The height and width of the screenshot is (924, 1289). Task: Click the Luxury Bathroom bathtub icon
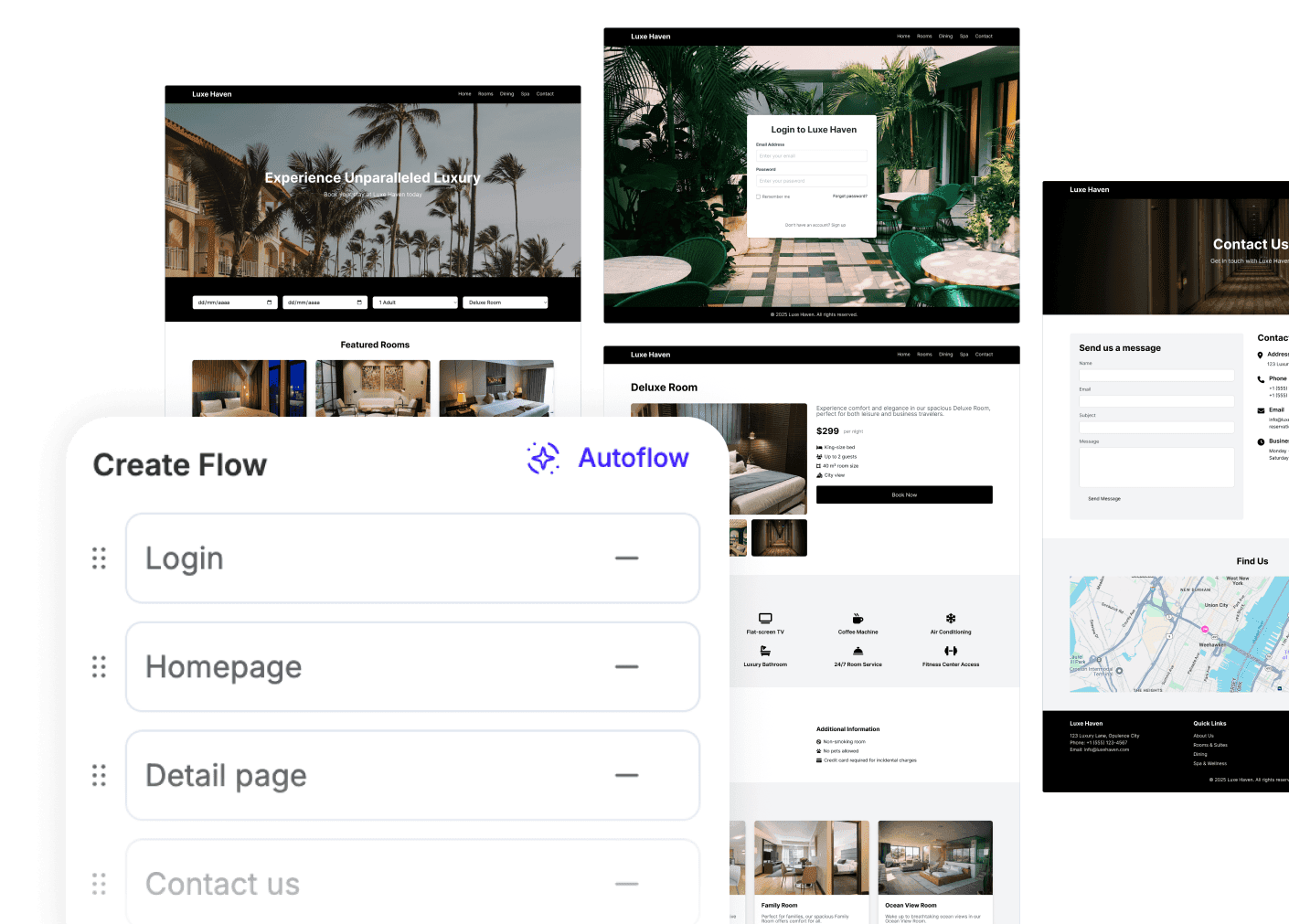click(x=764, y=651)
